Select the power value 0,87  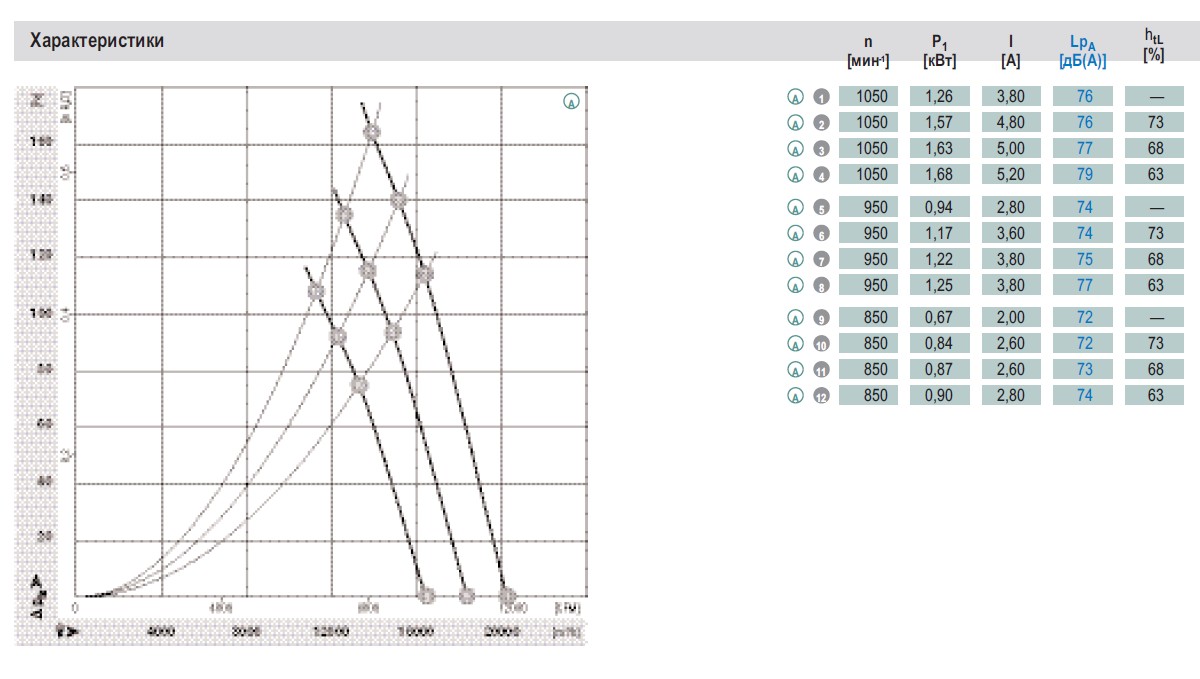(x=939, y=370)
